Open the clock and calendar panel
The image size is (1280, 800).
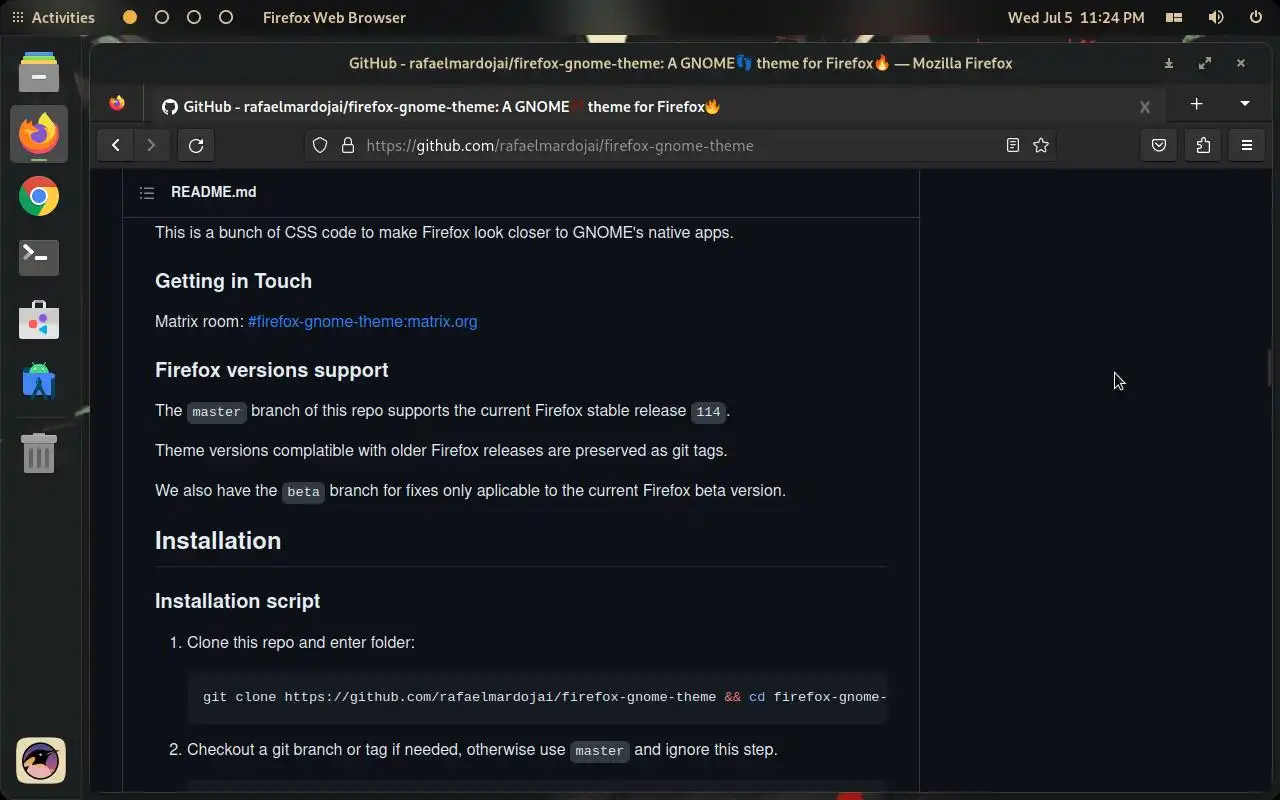tap(1076, 17)
